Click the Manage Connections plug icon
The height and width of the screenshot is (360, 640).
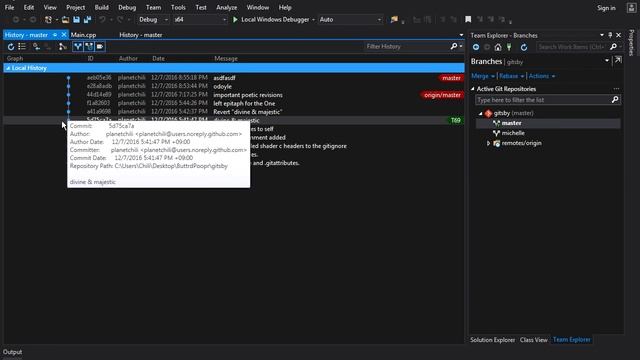pyautogui.click(x=509, y=47)
